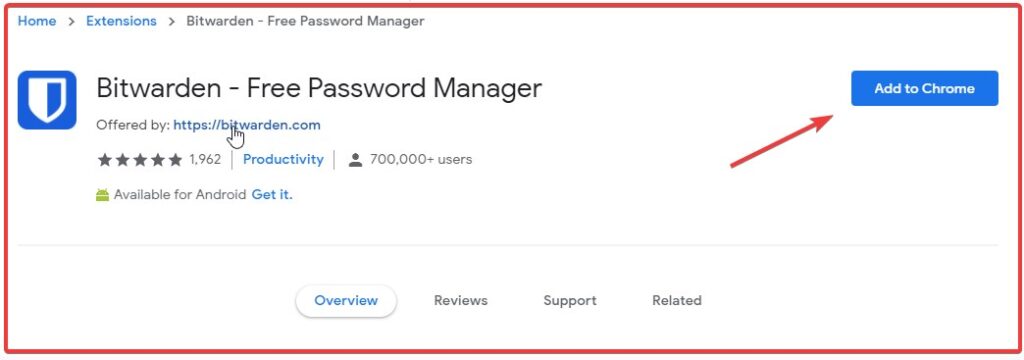Click the Bitwarden shield logo icon
Screen dimensions: 1024x360
tap(47, 100)
